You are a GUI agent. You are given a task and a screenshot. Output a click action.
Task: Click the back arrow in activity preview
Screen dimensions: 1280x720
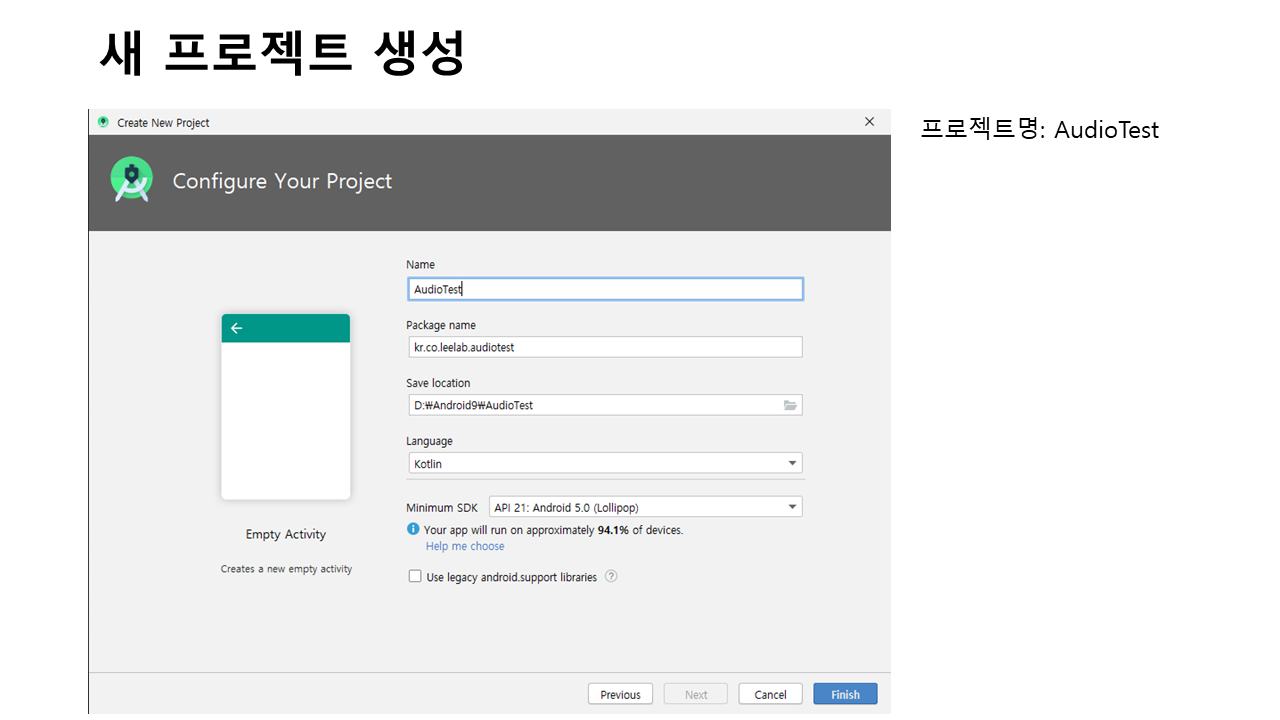(236, 328)
